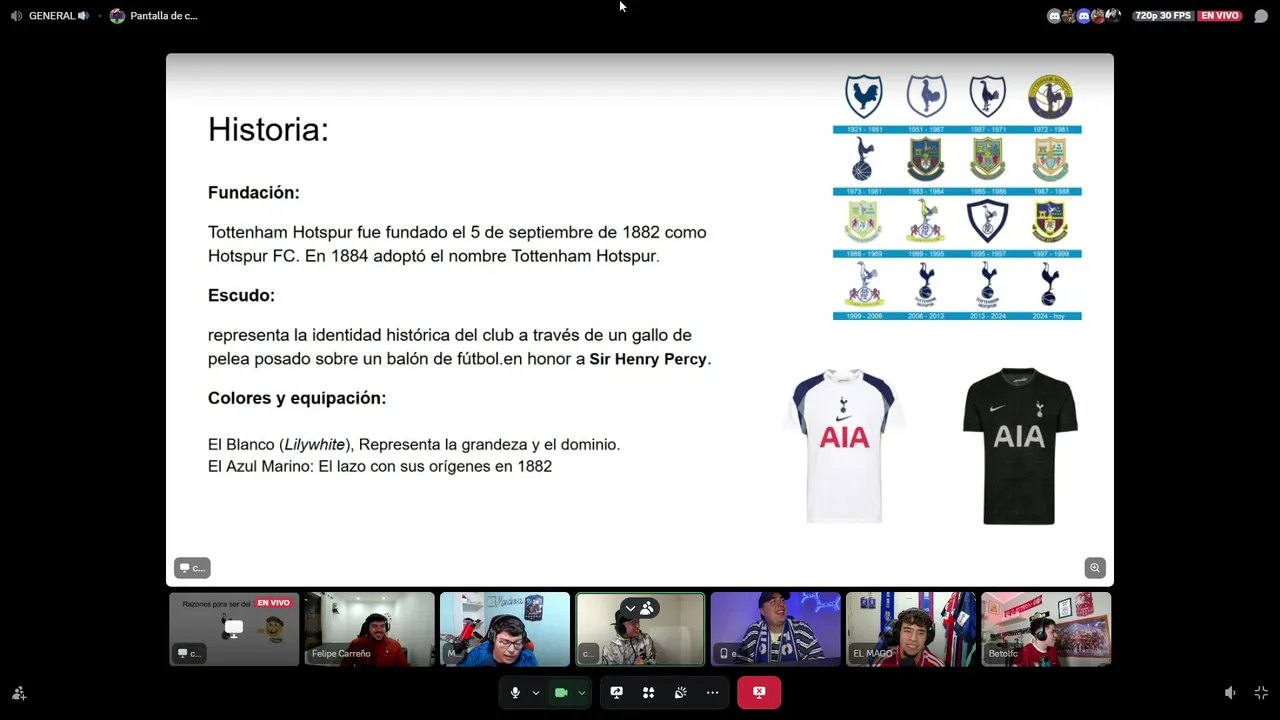Disconnect from the voice call
This screenshot has height=720, width=1280.
759,692
